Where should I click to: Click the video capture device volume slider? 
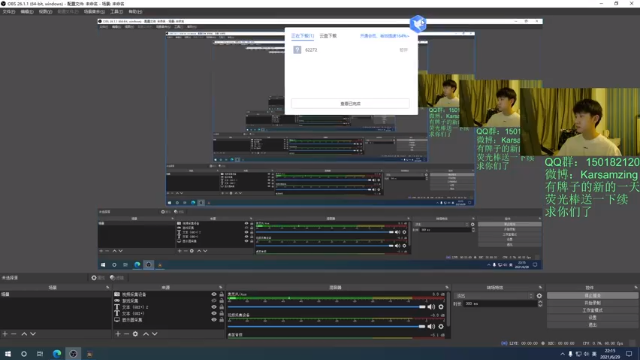[x=327, y=327]
